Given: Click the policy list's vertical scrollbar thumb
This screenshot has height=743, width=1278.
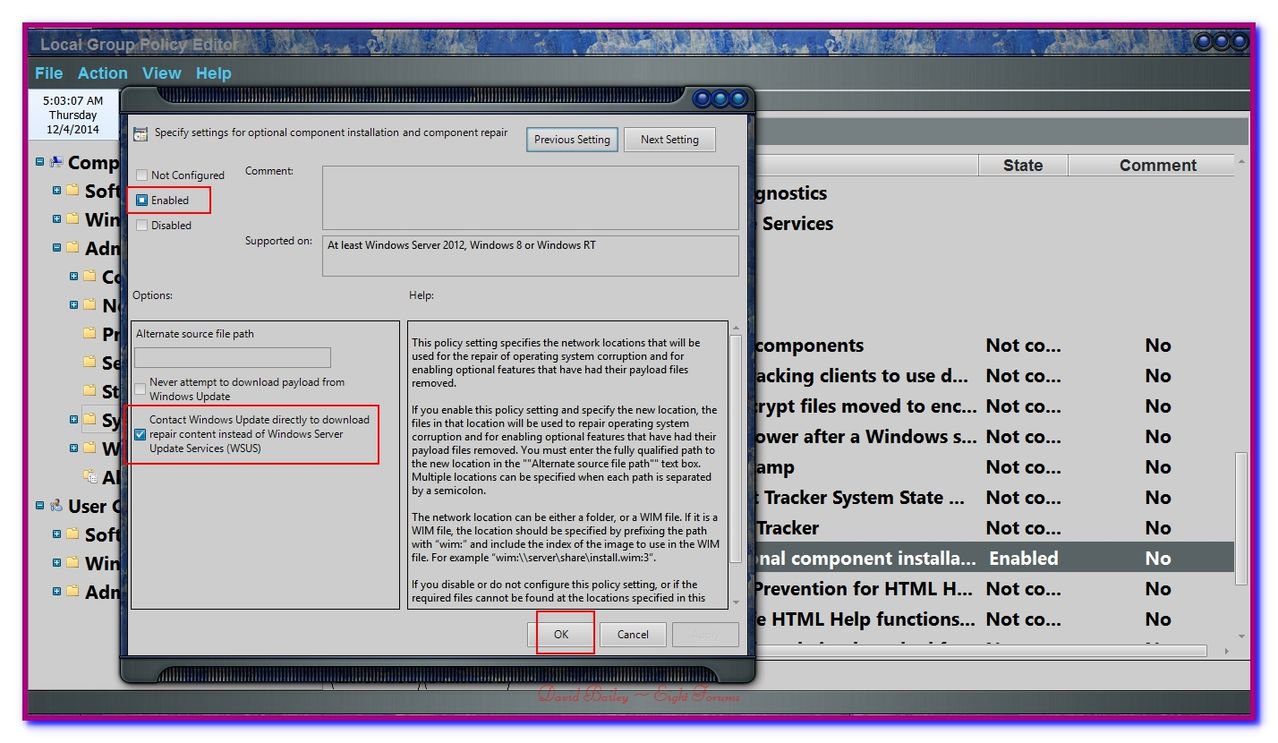Looking at the screenshot, I should (x=1241, y=517).
